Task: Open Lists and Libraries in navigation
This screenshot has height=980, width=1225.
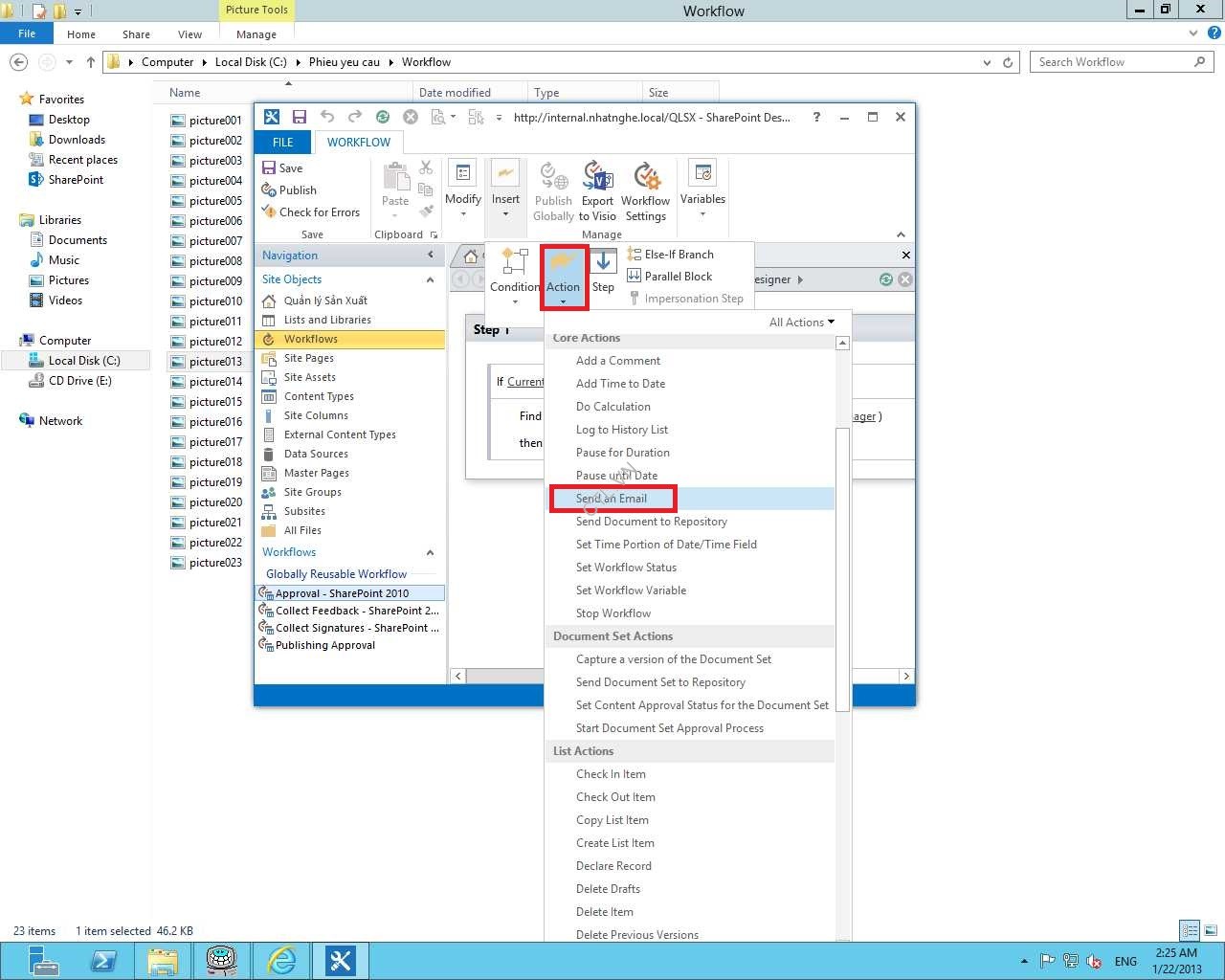Action: (x=326, y=320)
